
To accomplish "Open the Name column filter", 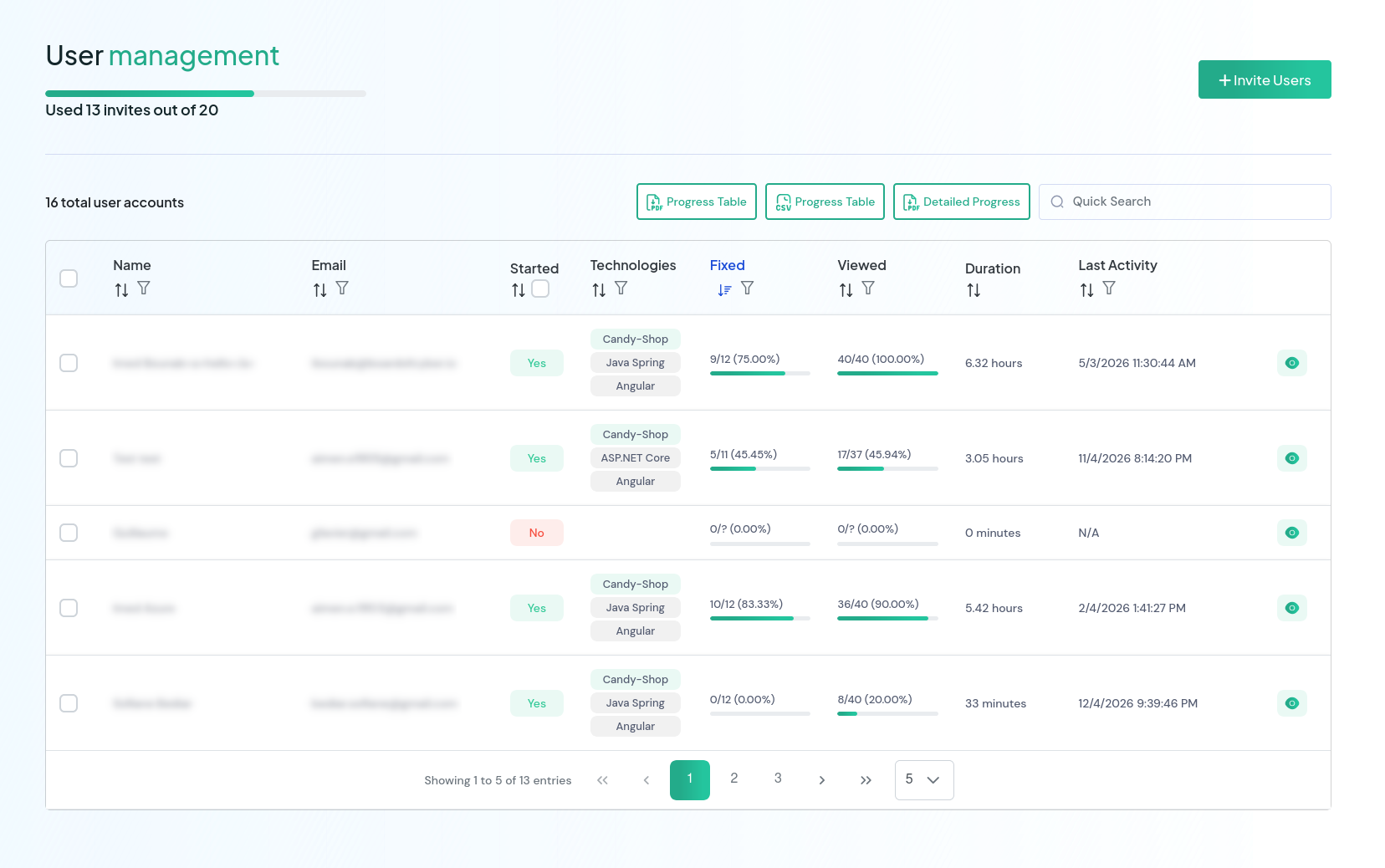I will (144, 288).
